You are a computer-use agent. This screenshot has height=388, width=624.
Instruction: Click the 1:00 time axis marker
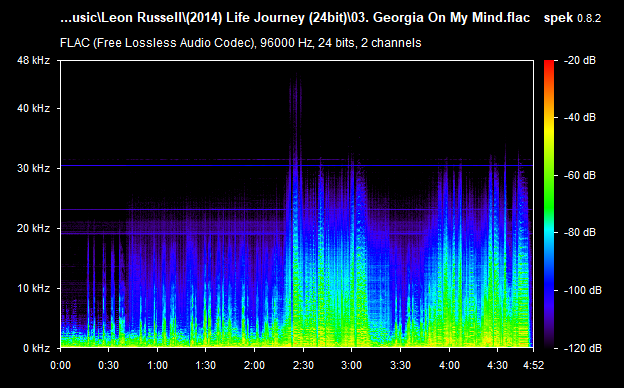coord(157,365)
